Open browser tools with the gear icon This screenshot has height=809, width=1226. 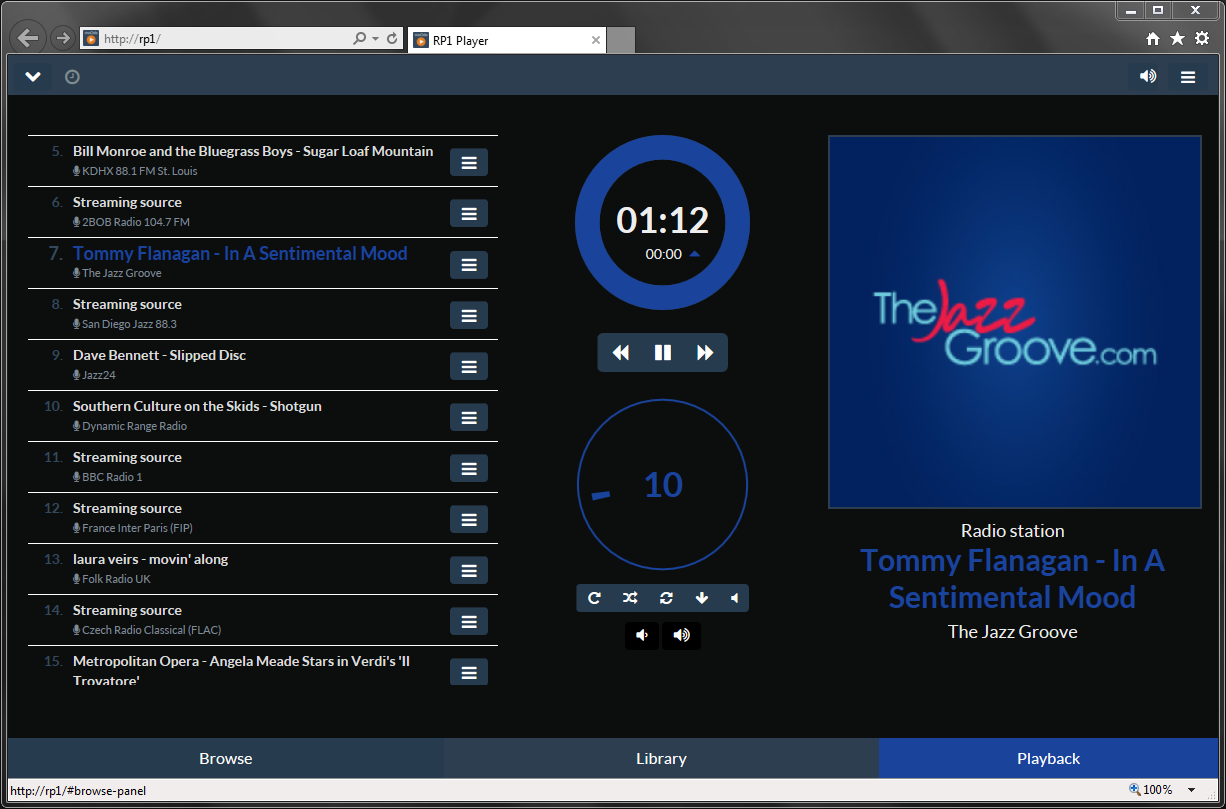(1201, 38)
